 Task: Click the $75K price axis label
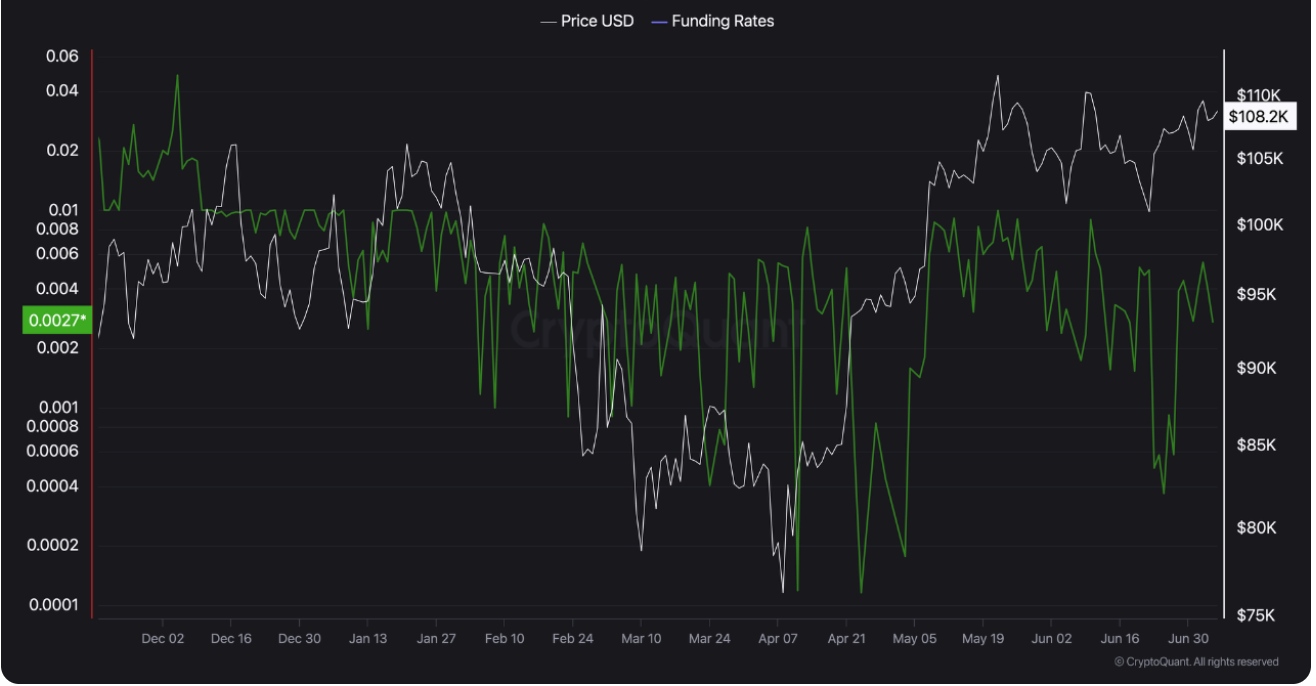click(1255, 615)
